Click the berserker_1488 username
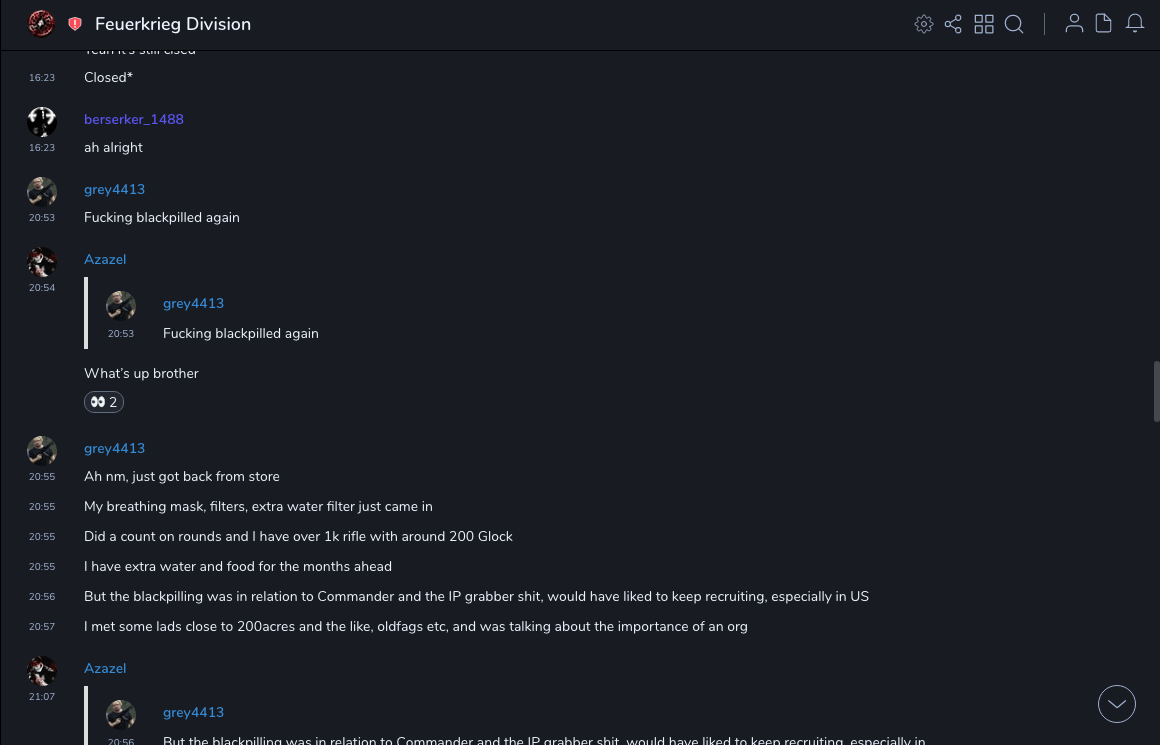 click(x=134, y=119)
